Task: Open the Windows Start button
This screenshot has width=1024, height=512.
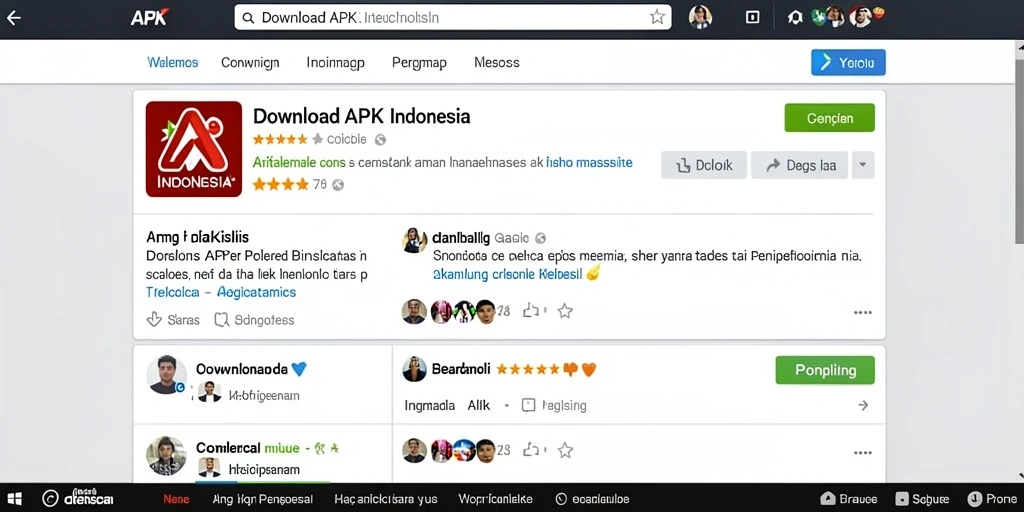Action: 14,499
